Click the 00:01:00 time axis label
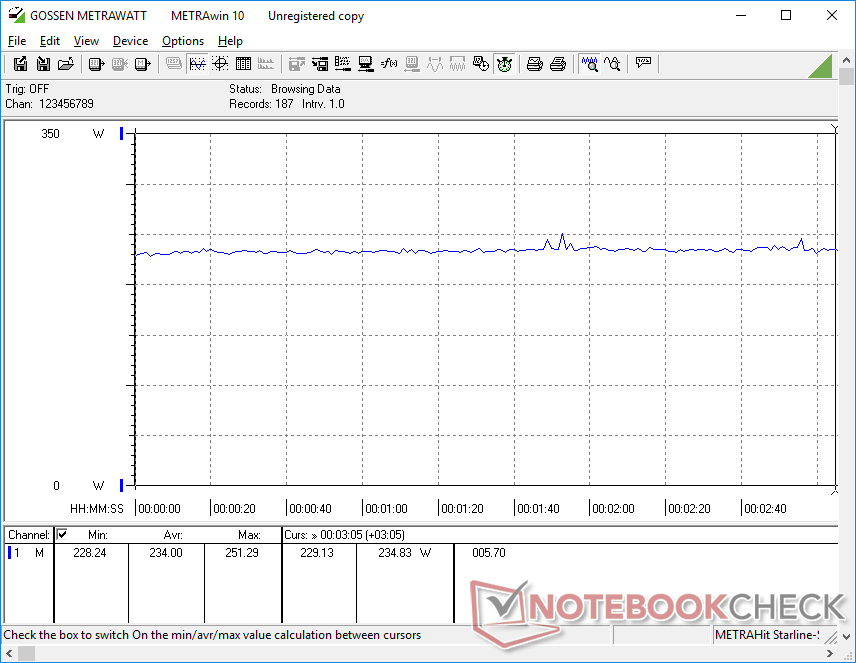This screenshot has height=663, width=856. 387,508
